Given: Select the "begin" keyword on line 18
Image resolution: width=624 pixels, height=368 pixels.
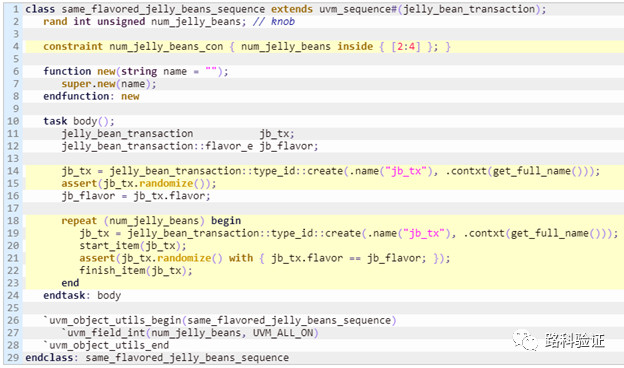Looking at the screenshot, I should (x=226, y=221).
